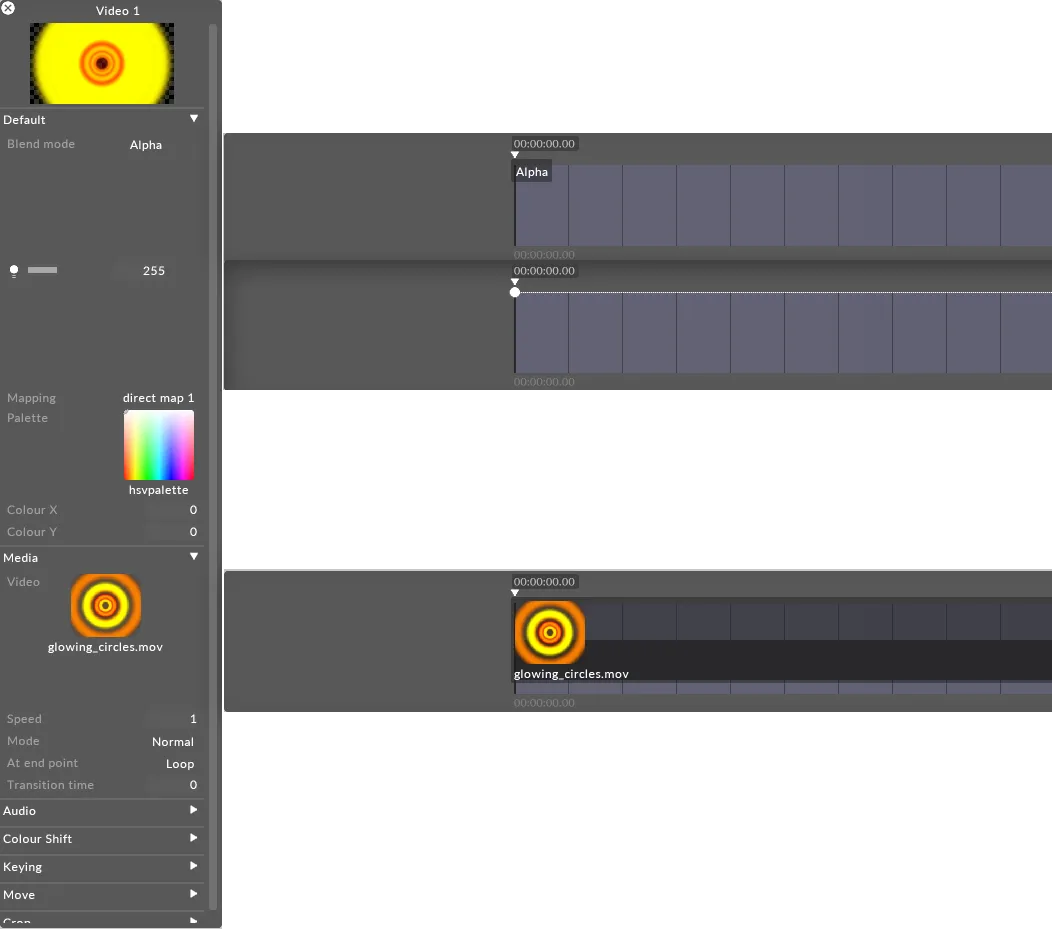Click the Video 1 preview thumbnail
Viewport: 1052px width, 929px height.
[x=101, y=63]
